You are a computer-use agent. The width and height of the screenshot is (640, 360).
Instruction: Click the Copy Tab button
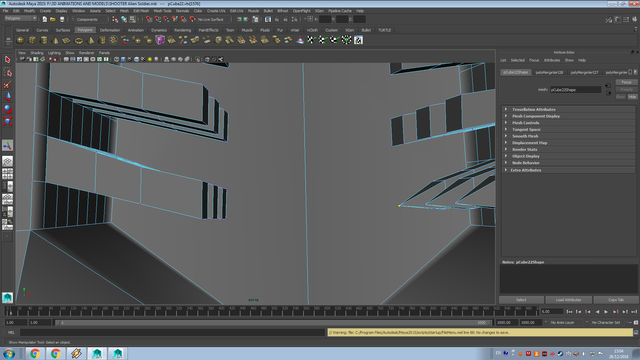coord(616,300)
